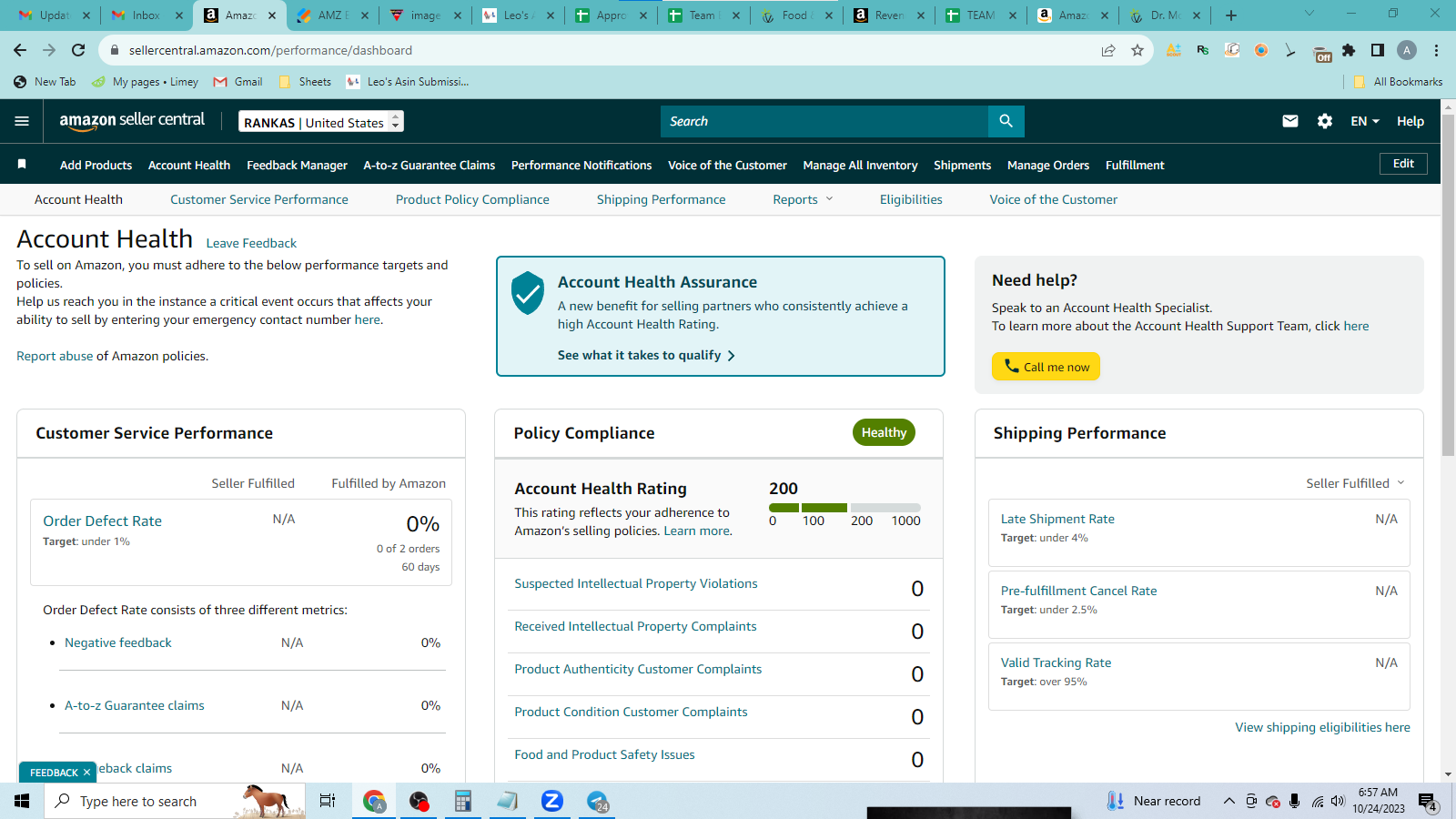The width and height of the screenshot is (1456, 819).
Task: Go back using the browser back arrow
Action: tap(20, 50)
